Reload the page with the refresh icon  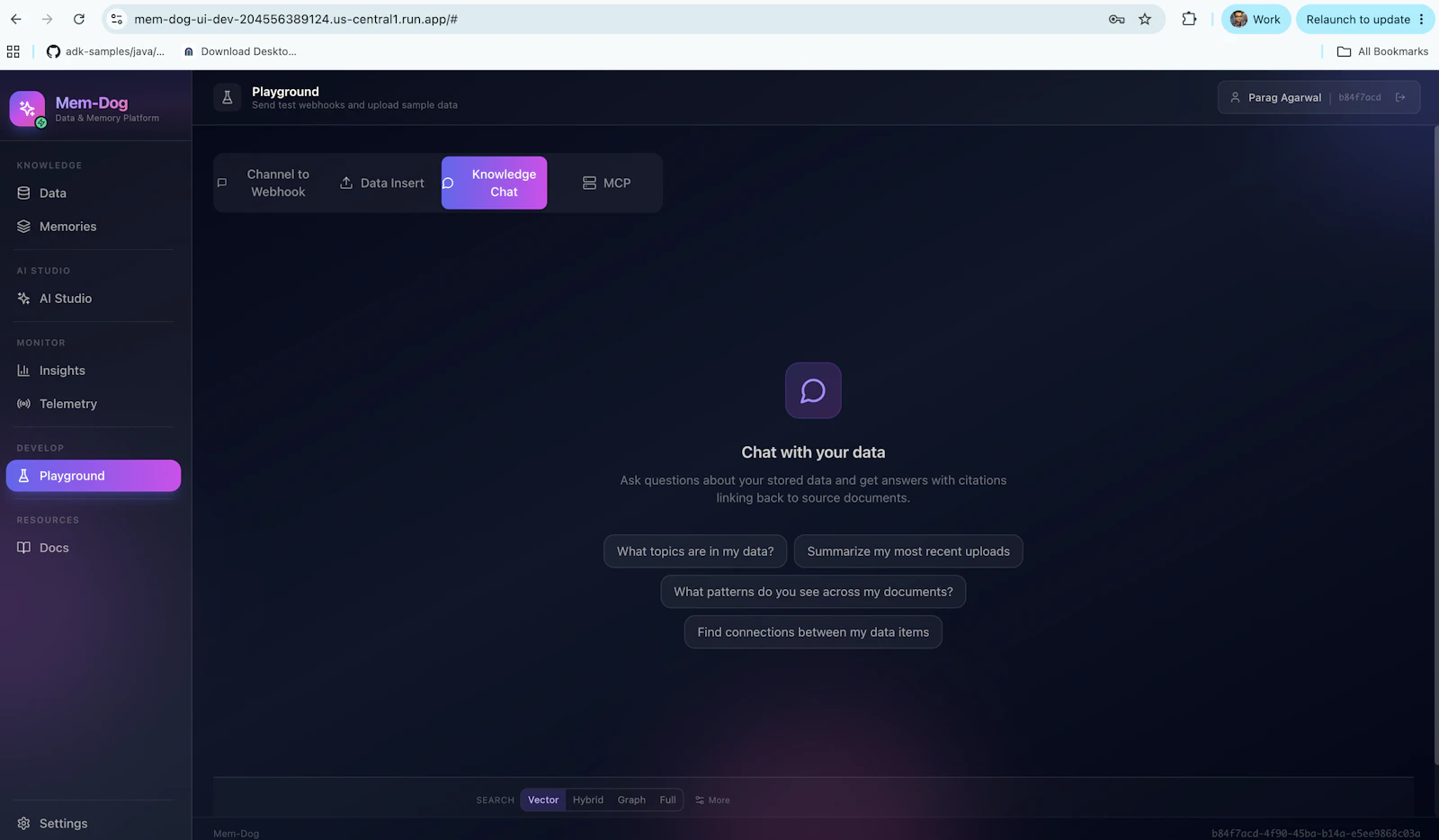click(x=79, y=19)
